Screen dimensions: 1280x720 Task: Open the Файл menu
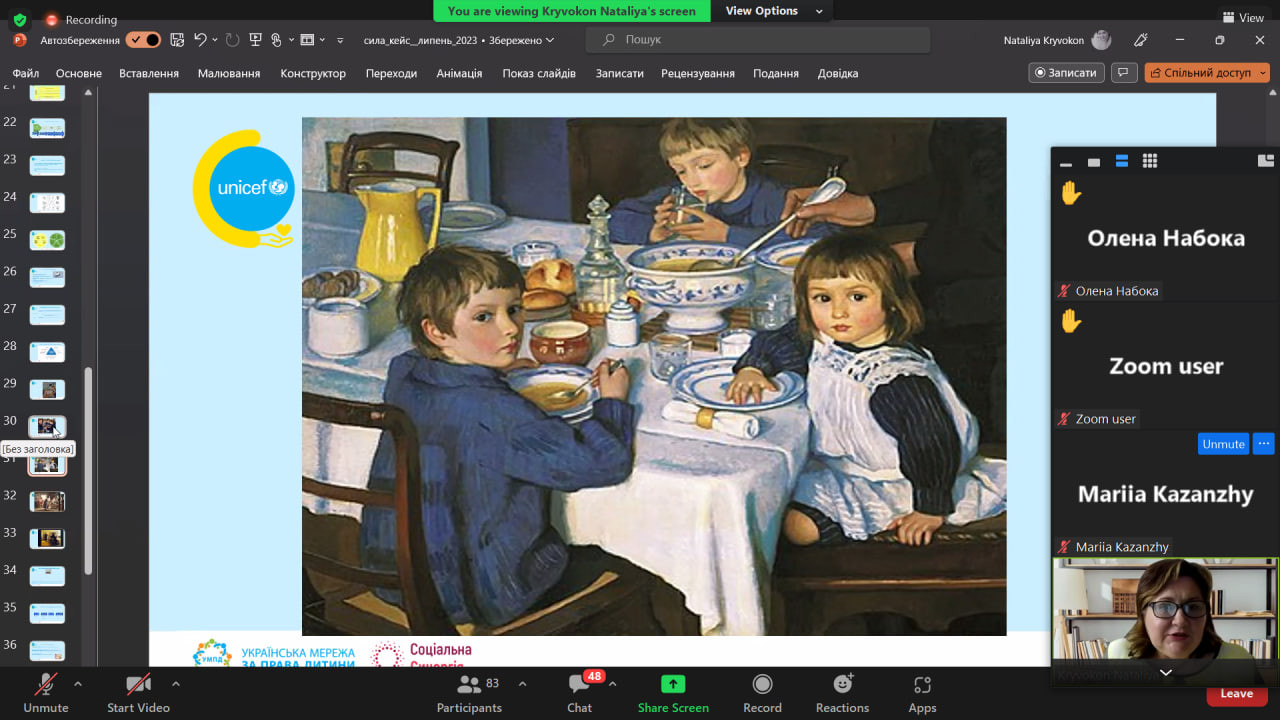(26, 73)
